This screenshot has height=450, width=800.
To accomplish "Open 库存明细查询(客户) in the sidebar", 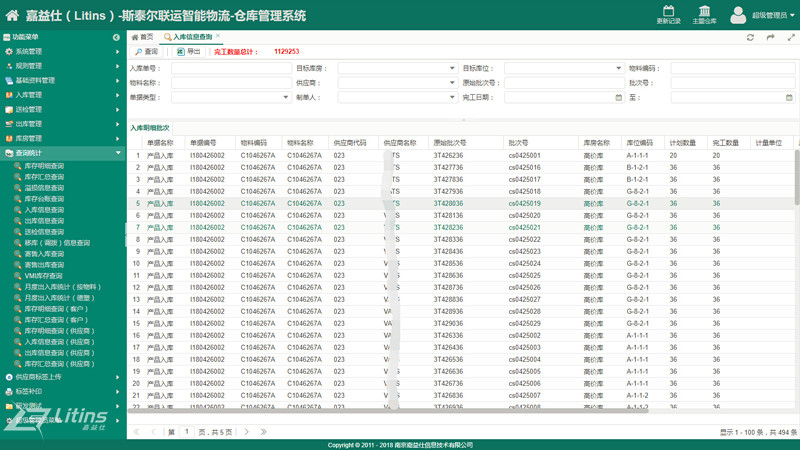I will (x=56, y=309).
